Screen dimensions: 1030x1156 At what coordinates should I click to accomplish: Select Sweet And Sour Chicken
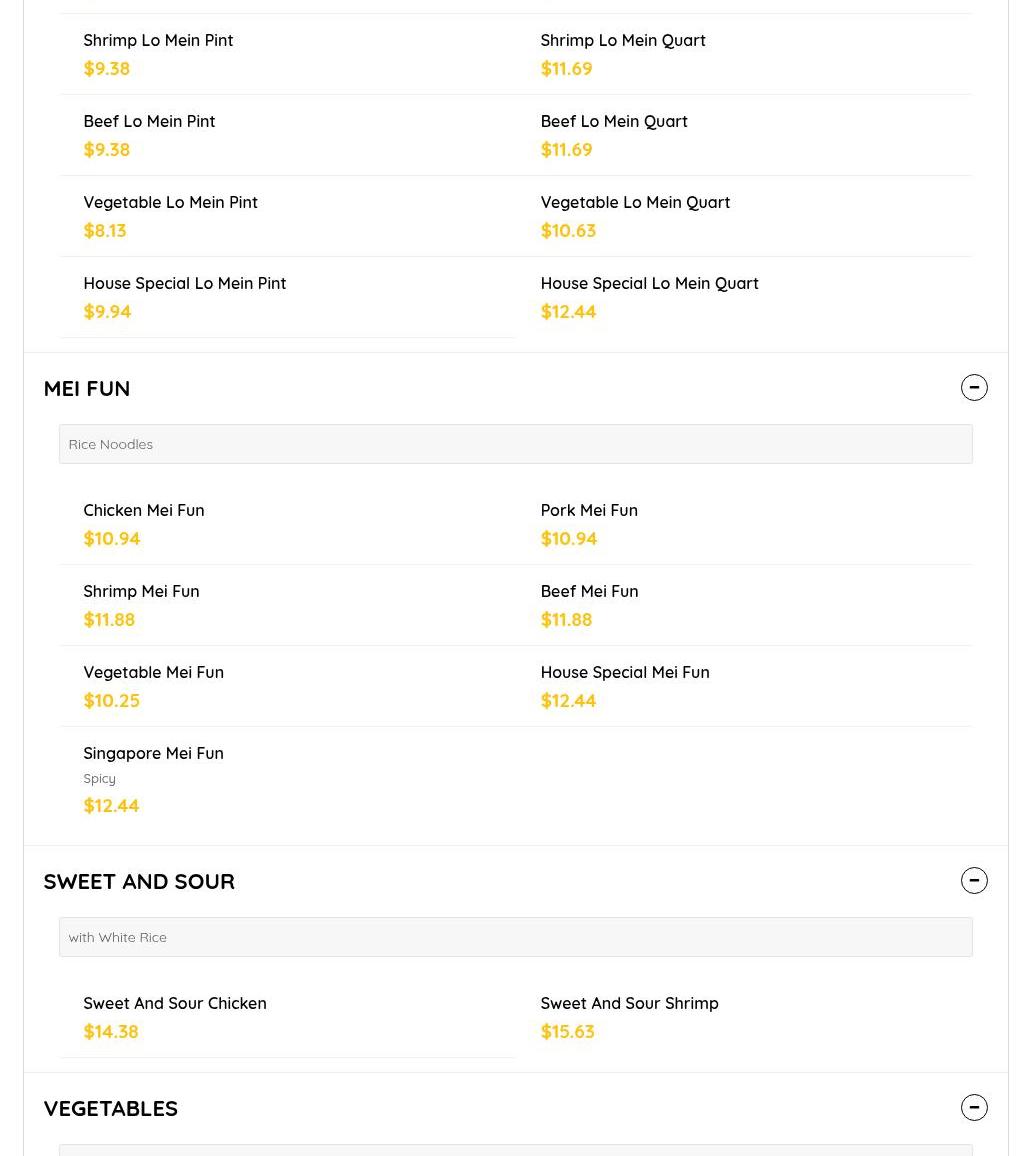click(x=174, y=1004)
